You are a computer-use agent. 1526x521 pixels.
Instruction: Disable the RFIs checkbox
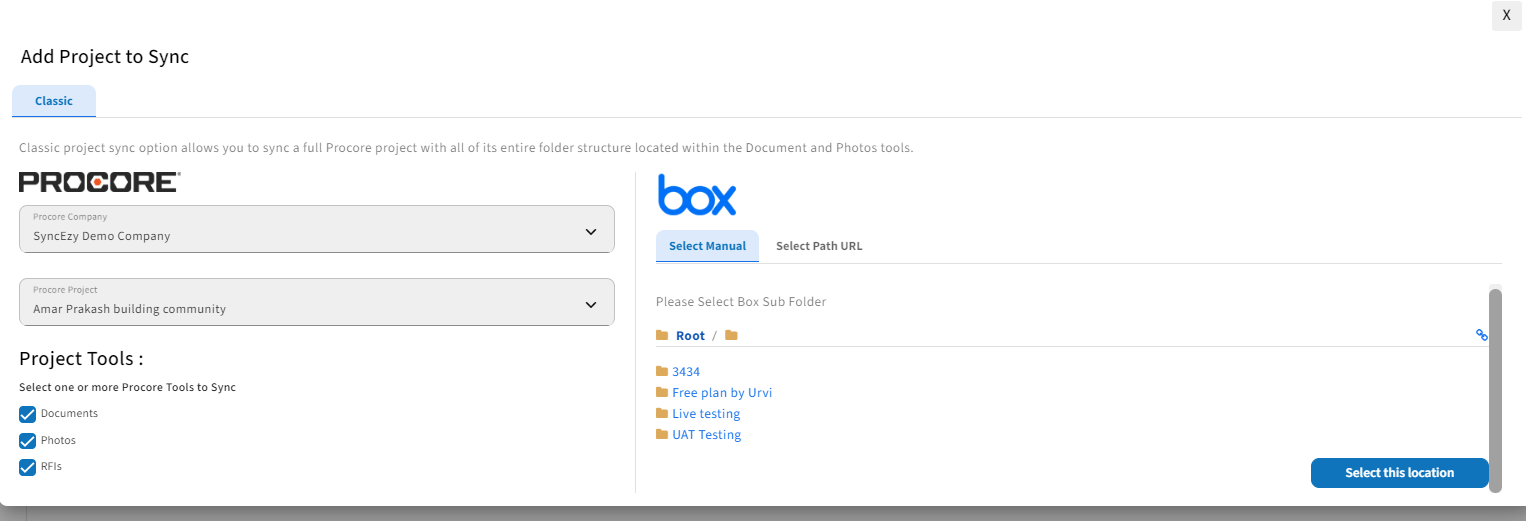click(28, 467)
